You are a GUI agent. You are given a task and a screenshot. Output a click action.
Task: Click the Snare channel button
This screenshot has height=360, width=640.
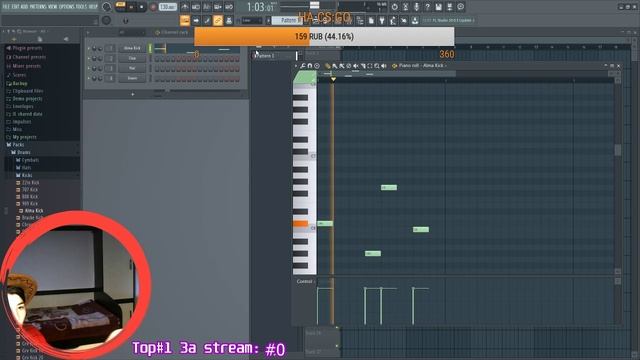tap(132, 78)
